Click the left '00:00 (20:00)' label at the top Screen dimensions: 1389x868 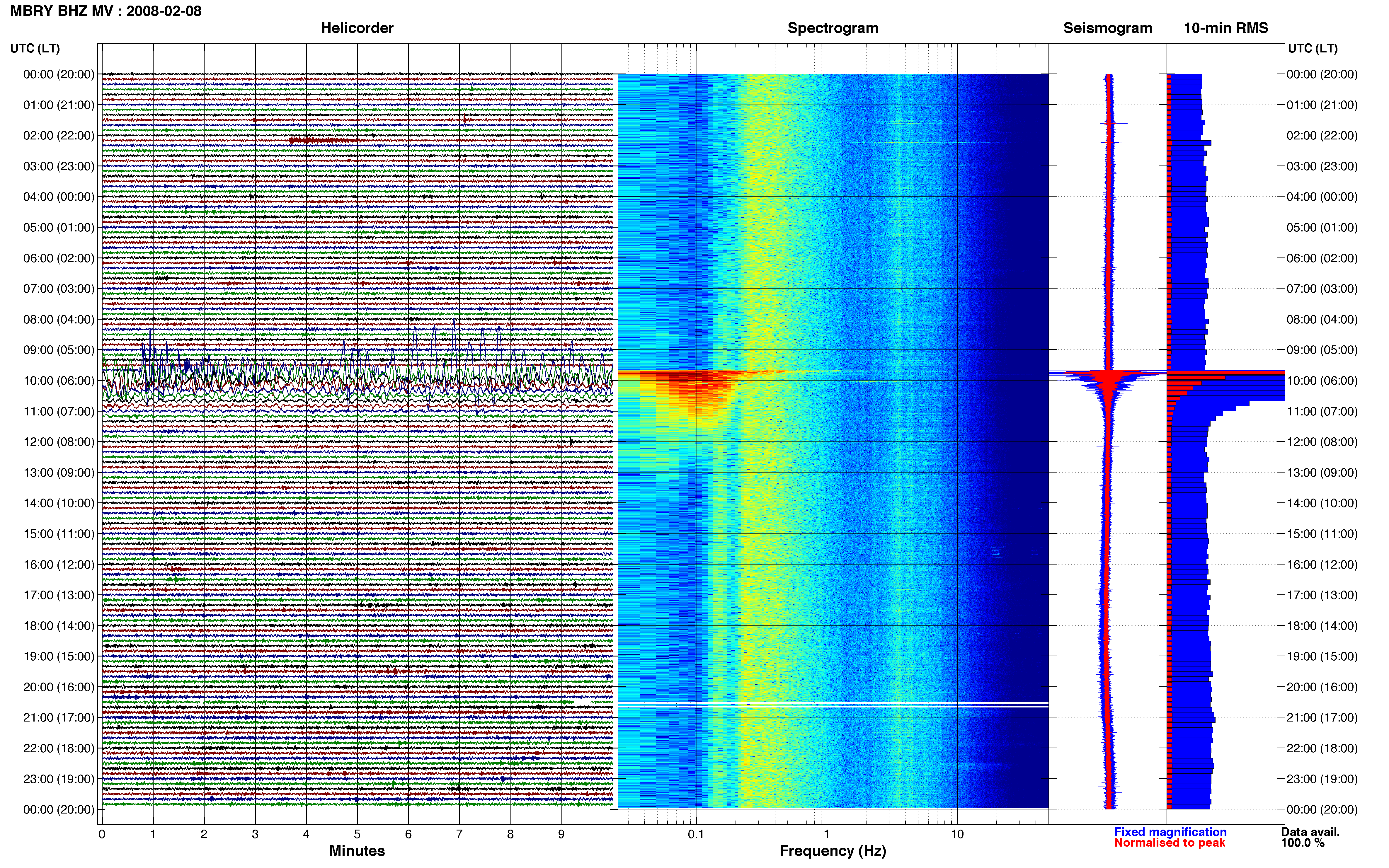coord(59,74)
